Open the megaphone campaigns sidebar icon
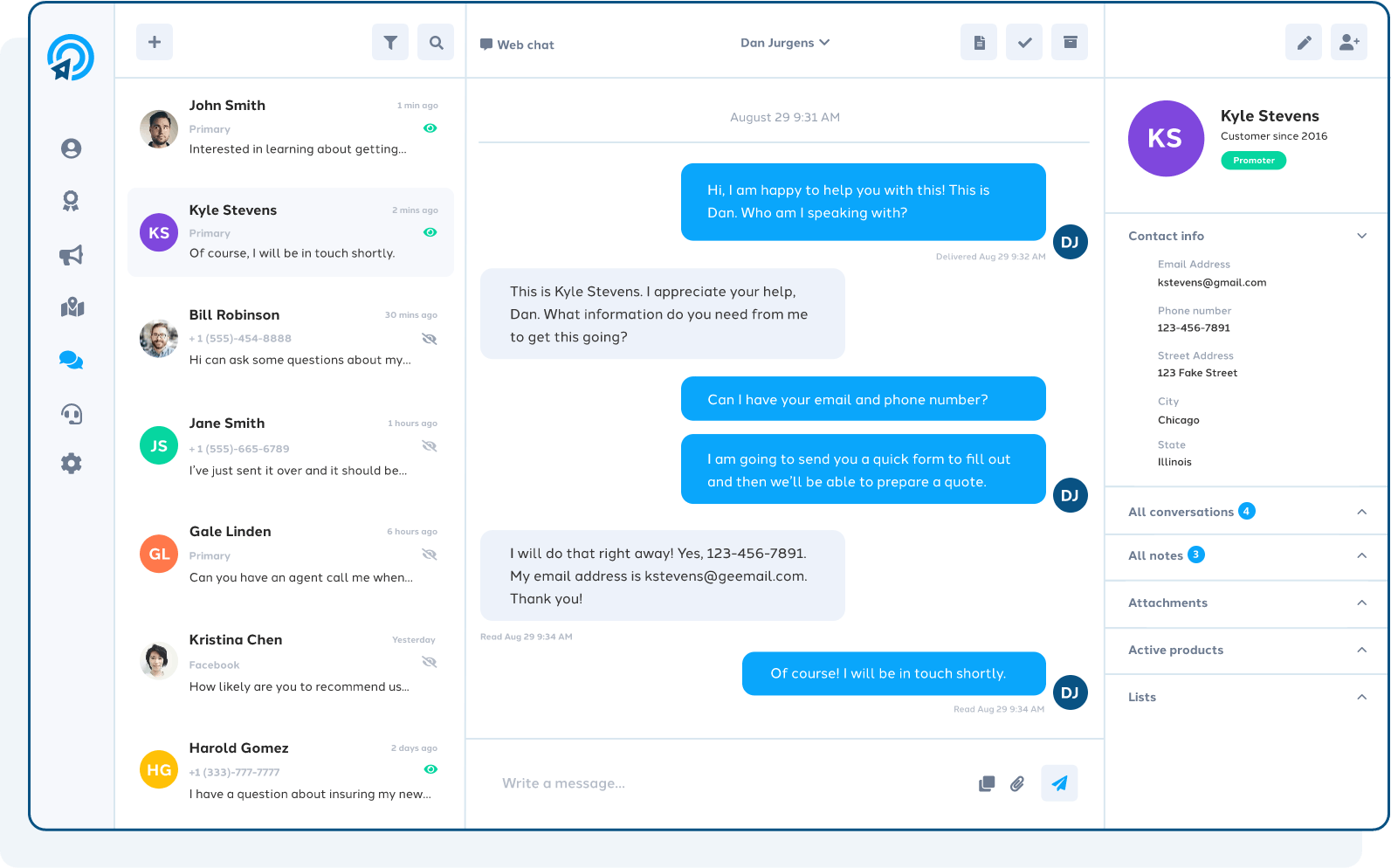The height and width of the screenshot is (868, 1391). (x=72, y=255)
